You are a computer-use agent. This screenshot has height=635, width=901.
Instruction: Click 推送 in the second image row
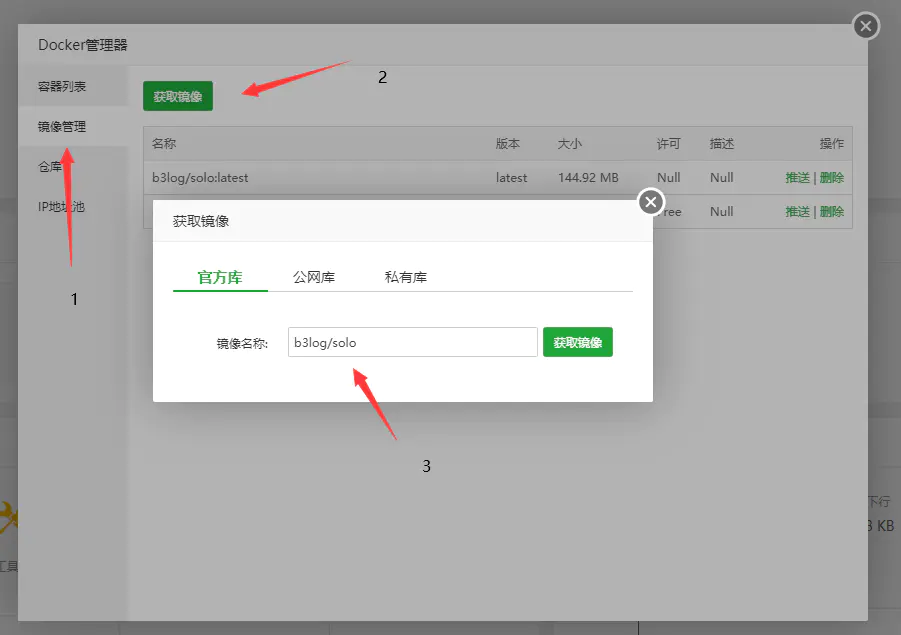click(x=797, y=211)
